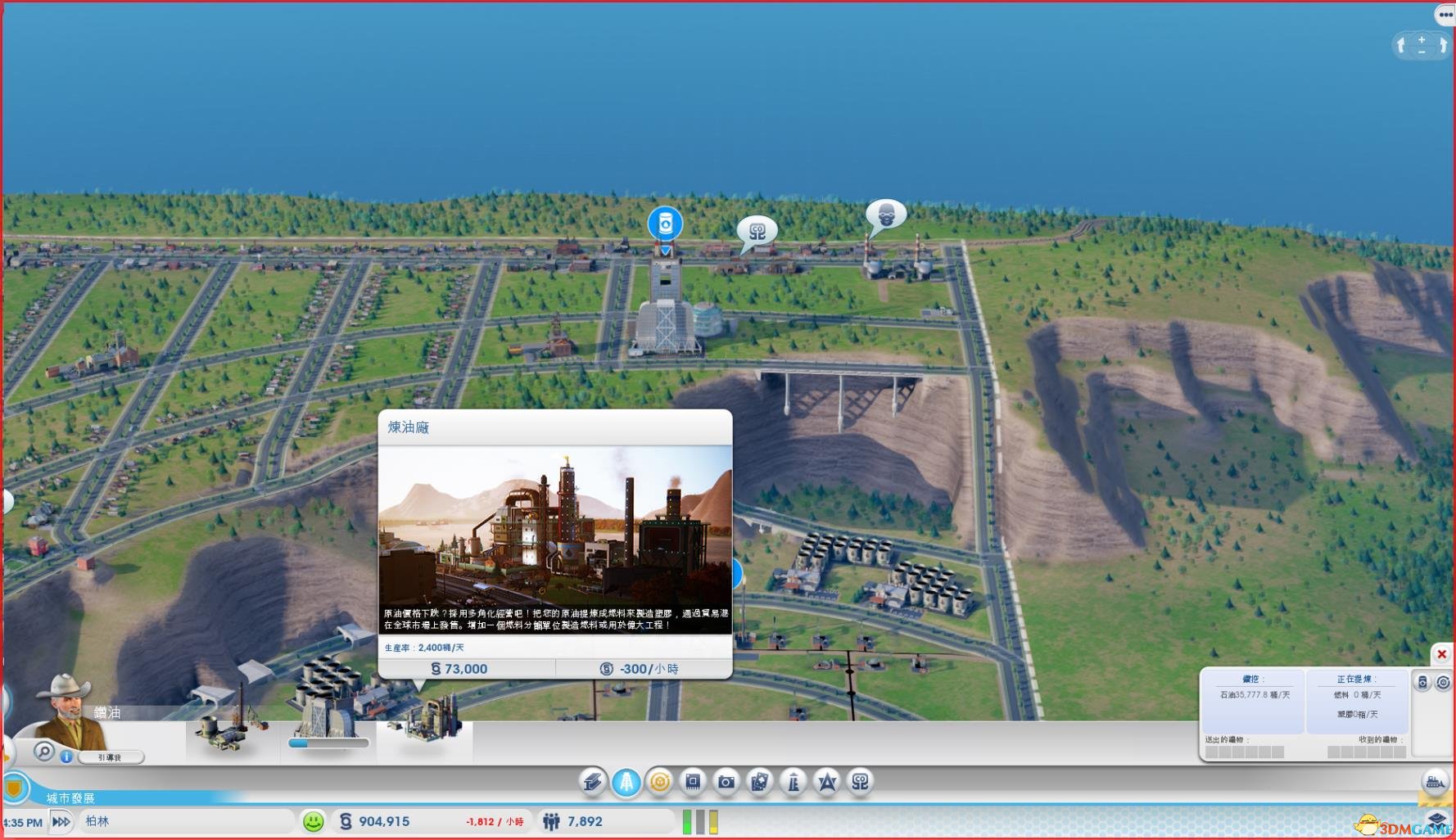The image size is (1456, 840).
Task: Click the 正在提煉 panel heading
Action: coord(1356,679)
